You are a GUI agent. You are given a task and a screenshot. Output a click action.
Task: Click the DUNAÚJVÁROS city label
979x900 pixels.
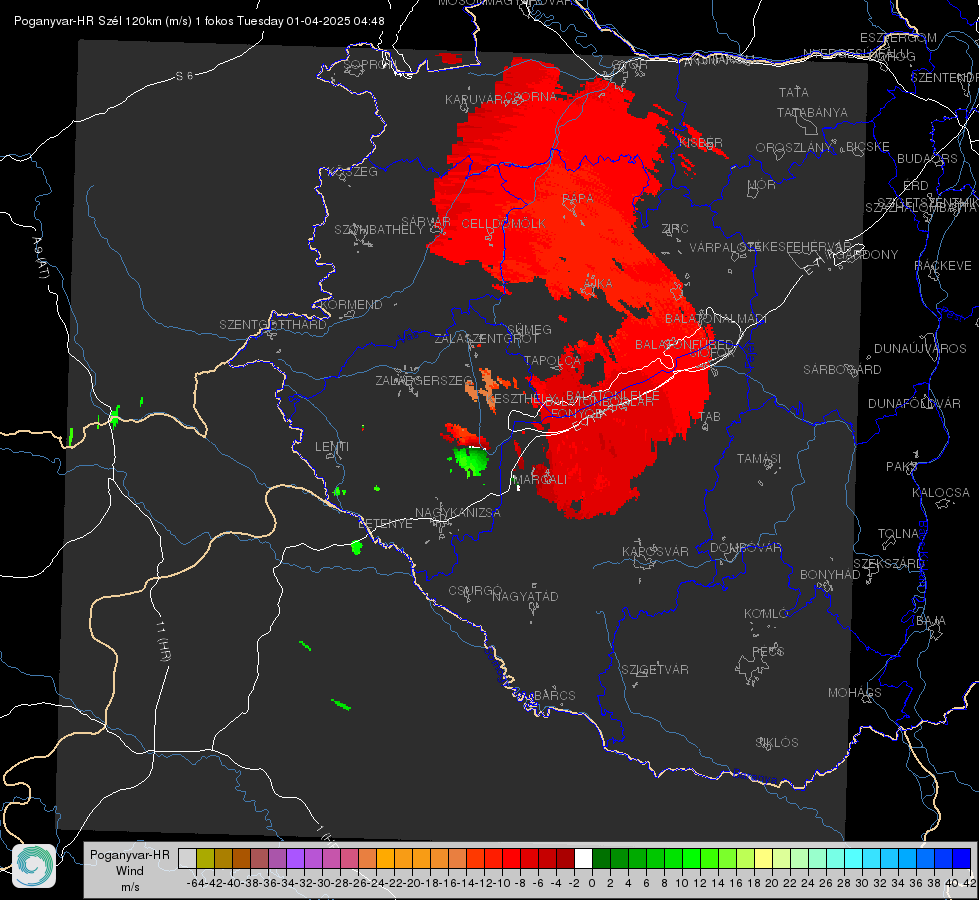[x=920, y=349]
